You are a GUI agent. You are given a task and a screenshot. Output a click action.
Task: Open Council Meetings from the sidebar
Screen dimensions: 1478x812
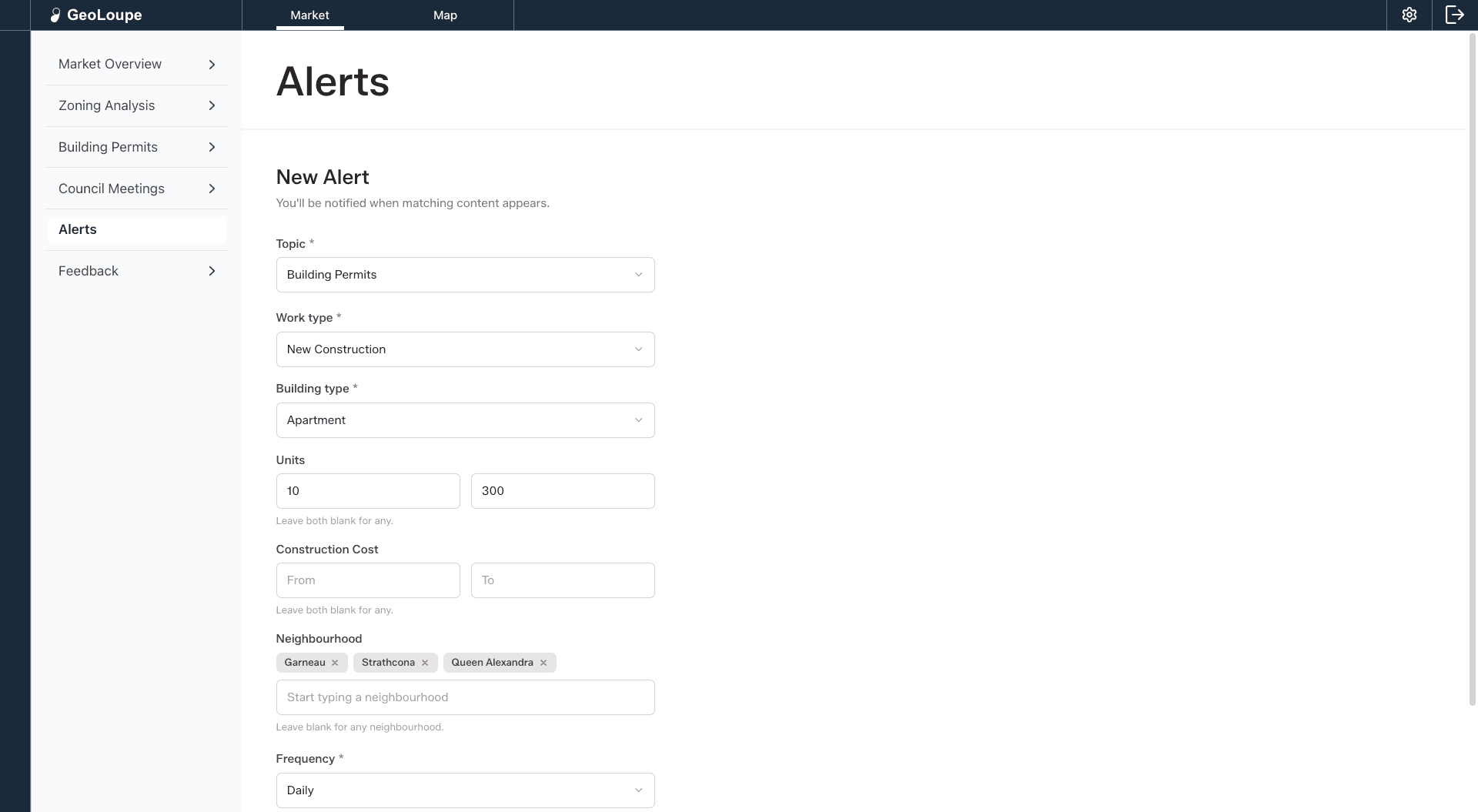pyautogui.click(x=135, y=189)
